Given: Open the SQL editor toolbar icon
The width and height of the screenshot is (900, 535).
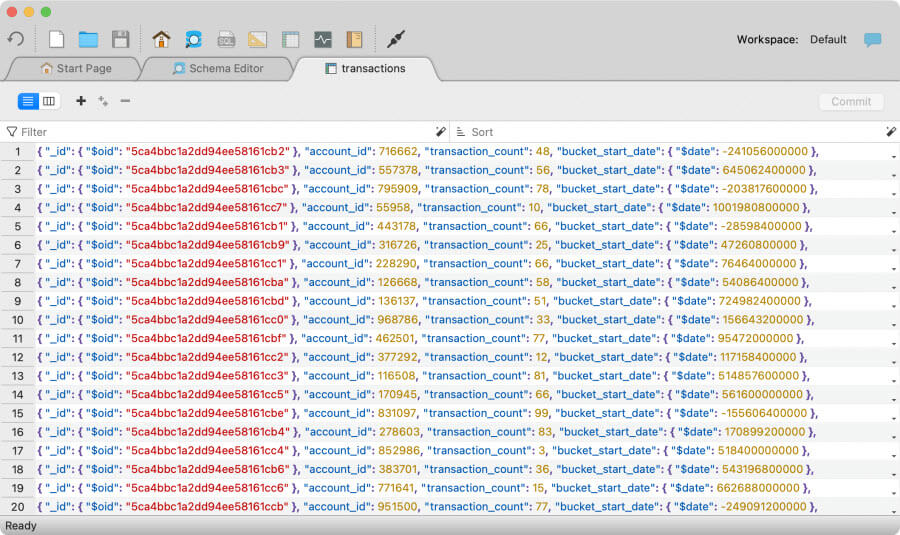Looking at the screenshot, I should click(x=226, y=39).
